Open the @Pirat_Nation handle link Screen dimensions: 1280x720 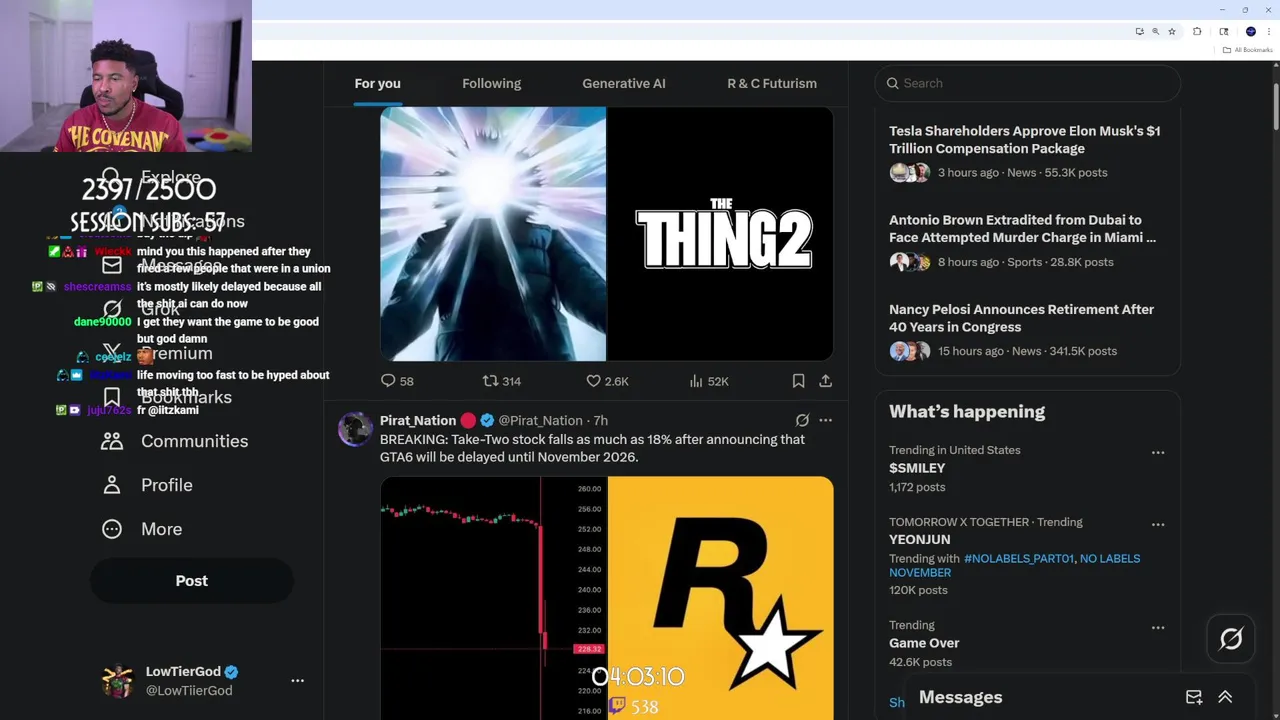540,421
